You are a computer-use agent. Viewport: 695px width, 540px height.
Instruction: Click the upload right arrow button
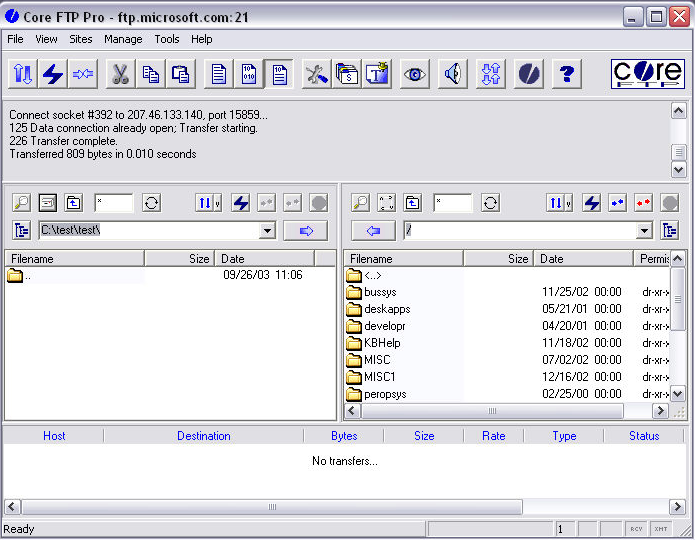pos(306,231)
